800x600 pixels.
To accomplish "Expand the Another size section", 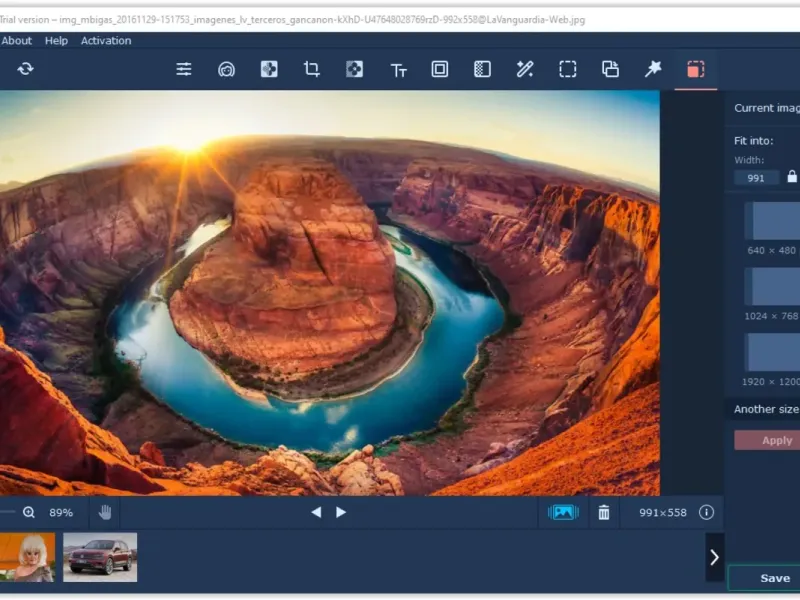I will 766,409.
